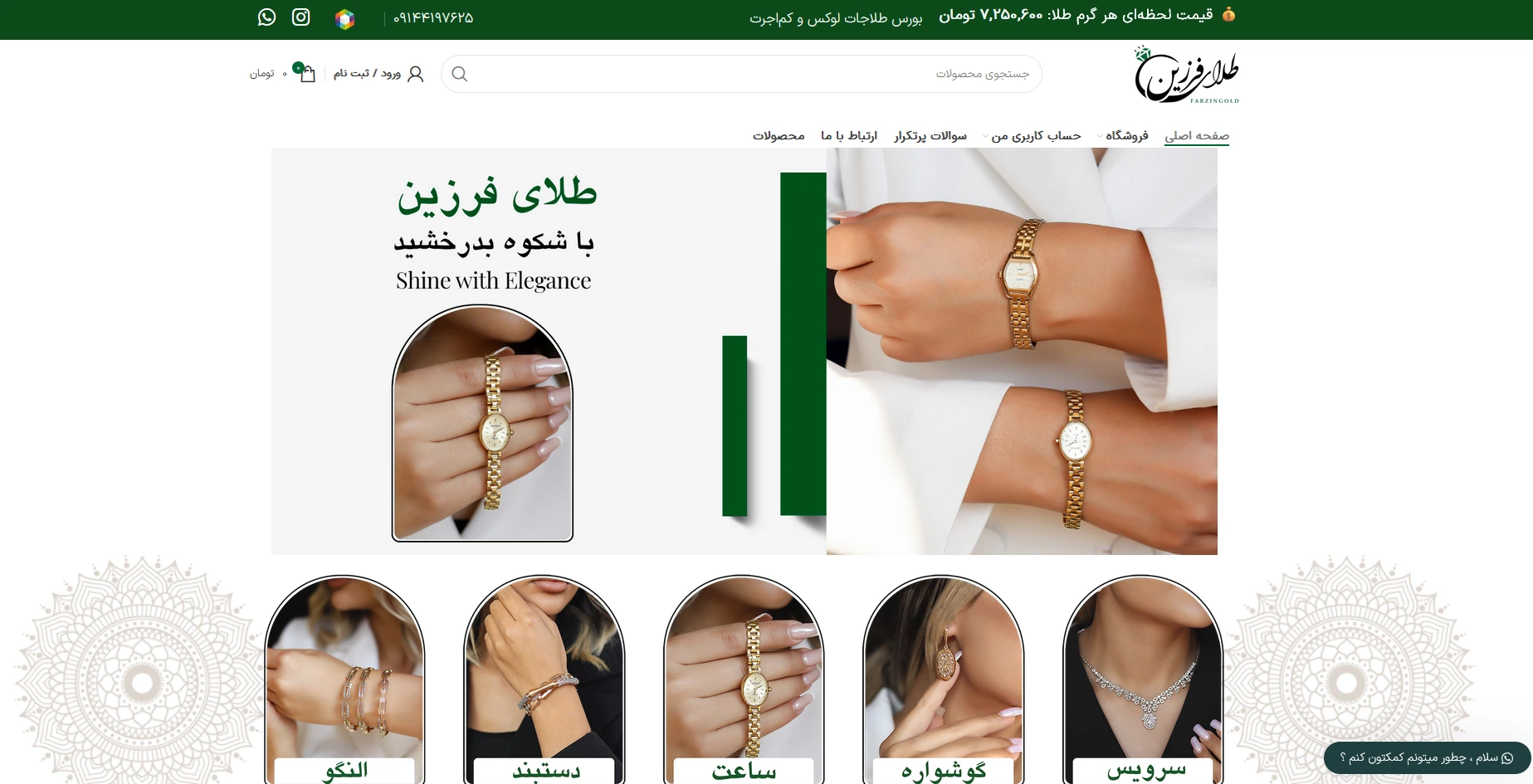The width and height of the screenshot is (1533, 784).
Task: Open the گوشواره category thumbnail
Action: (x=944, y=680)
